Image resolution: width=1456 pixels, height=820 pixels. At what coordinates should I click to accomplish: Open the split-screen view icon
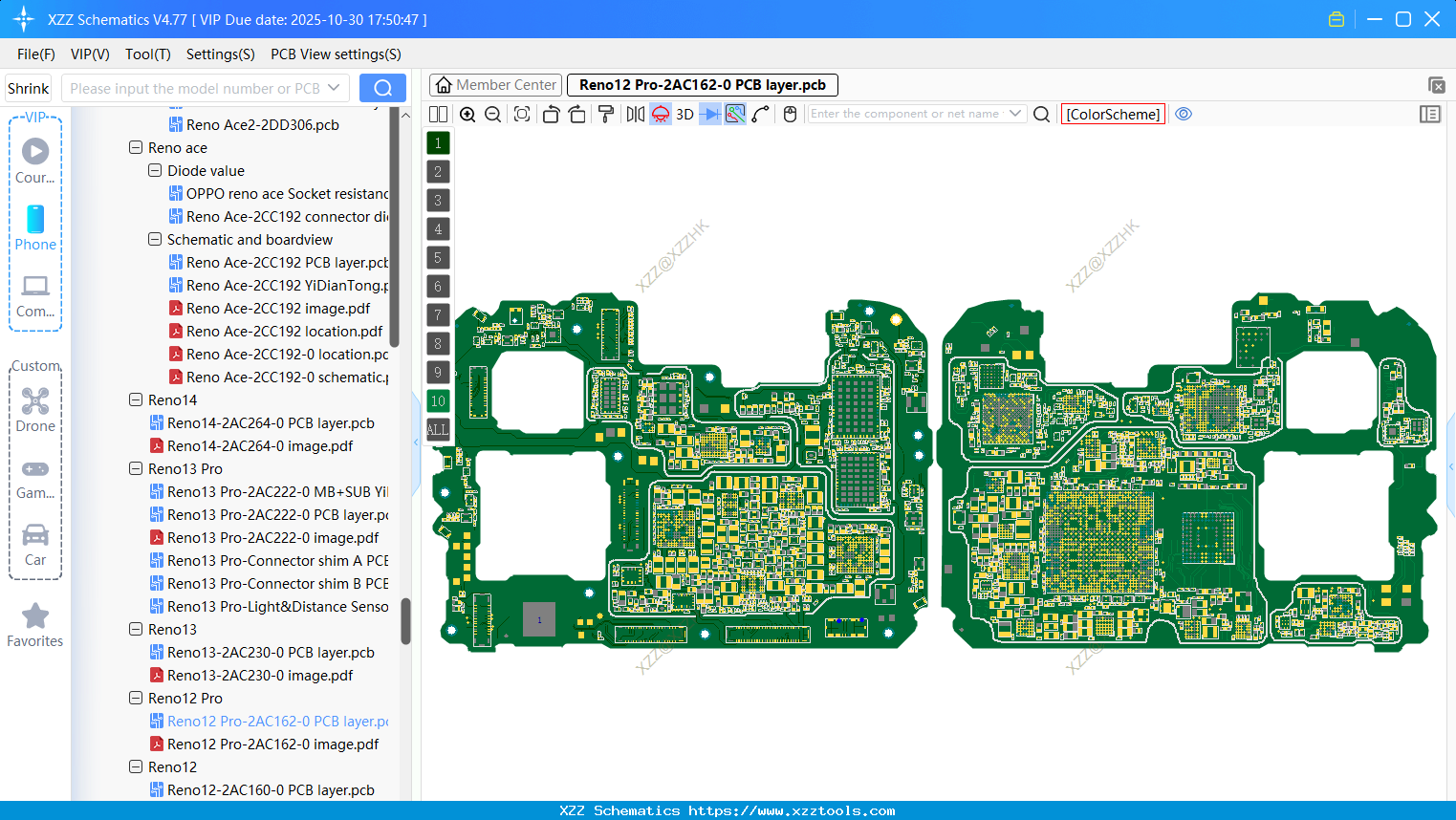tap(438, 114)
